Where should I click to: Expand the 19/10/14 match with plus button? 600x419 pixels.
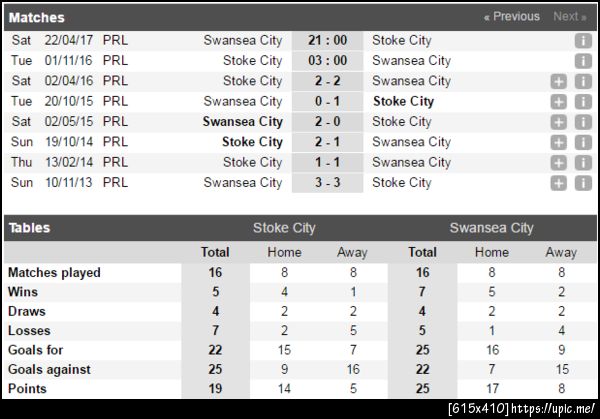[559, 142]
